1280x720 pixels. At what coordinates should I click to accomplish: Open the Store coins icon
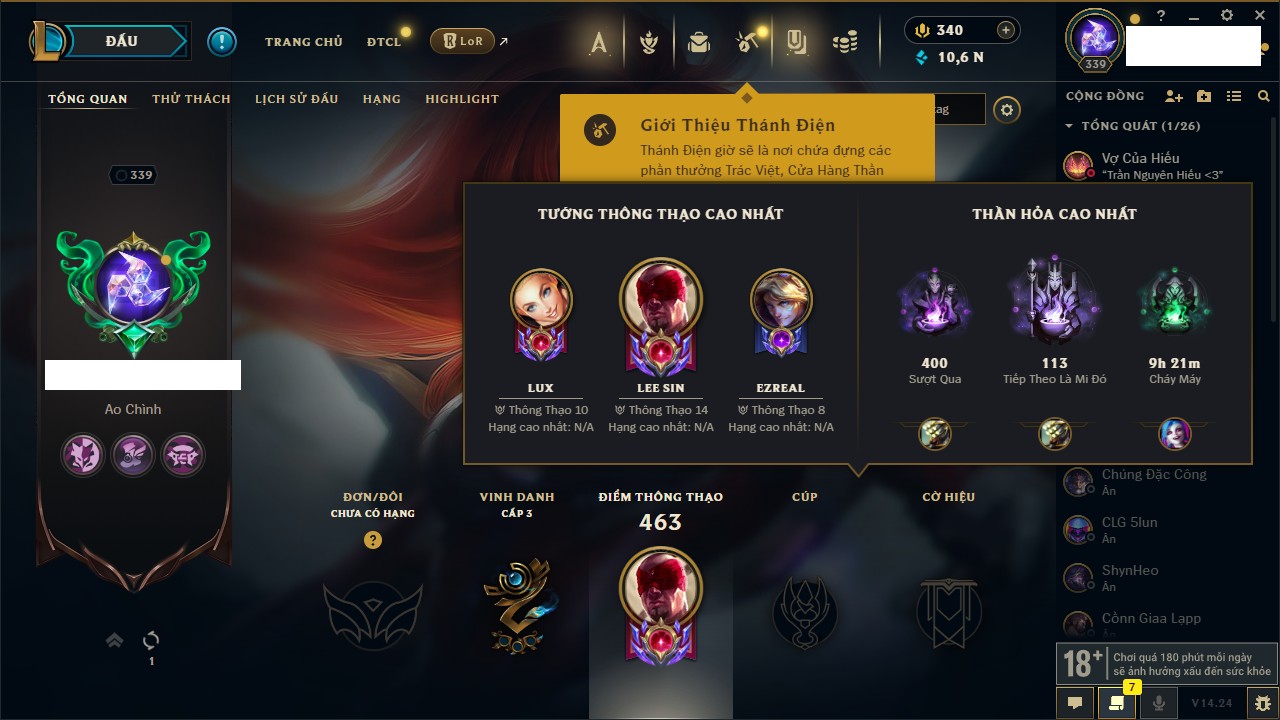(845, 42)
